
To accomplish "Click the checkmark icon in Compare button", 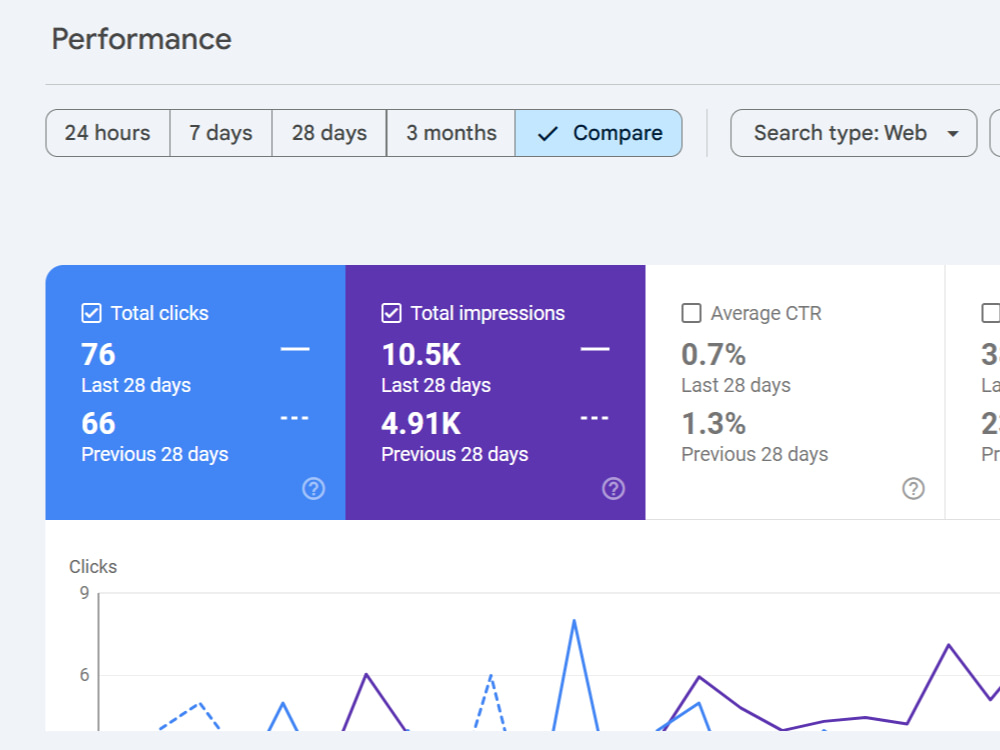I will tap(548, 133).
